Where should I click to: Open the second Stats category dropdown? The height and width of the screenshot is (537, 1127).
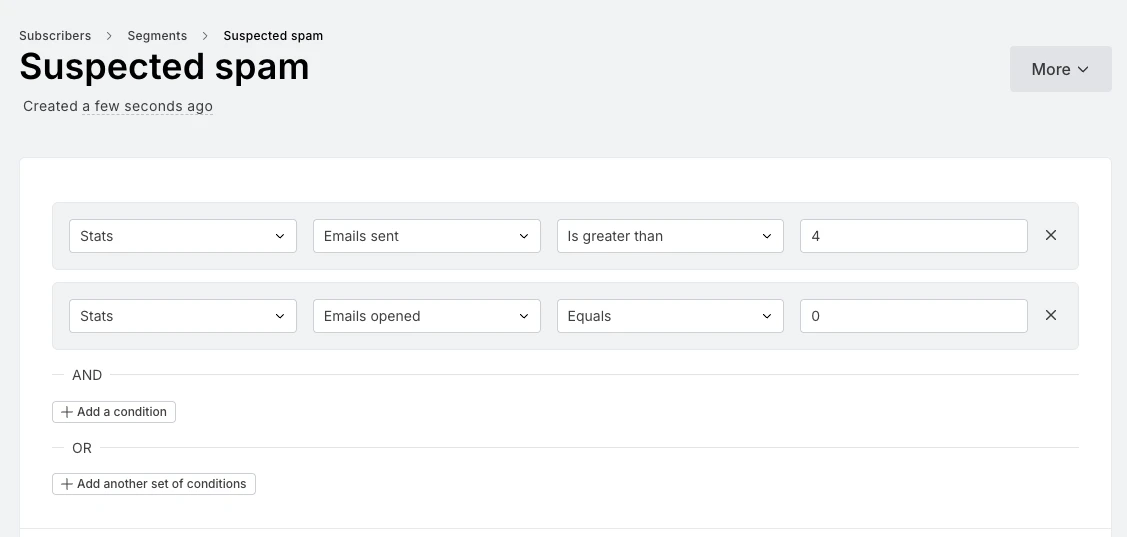pos(182,316)
